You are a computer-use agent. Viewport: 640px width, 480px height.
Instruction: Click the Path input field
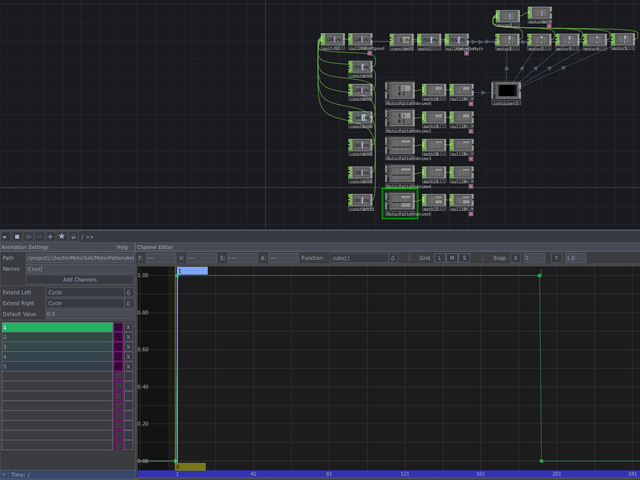coord(80,258)
